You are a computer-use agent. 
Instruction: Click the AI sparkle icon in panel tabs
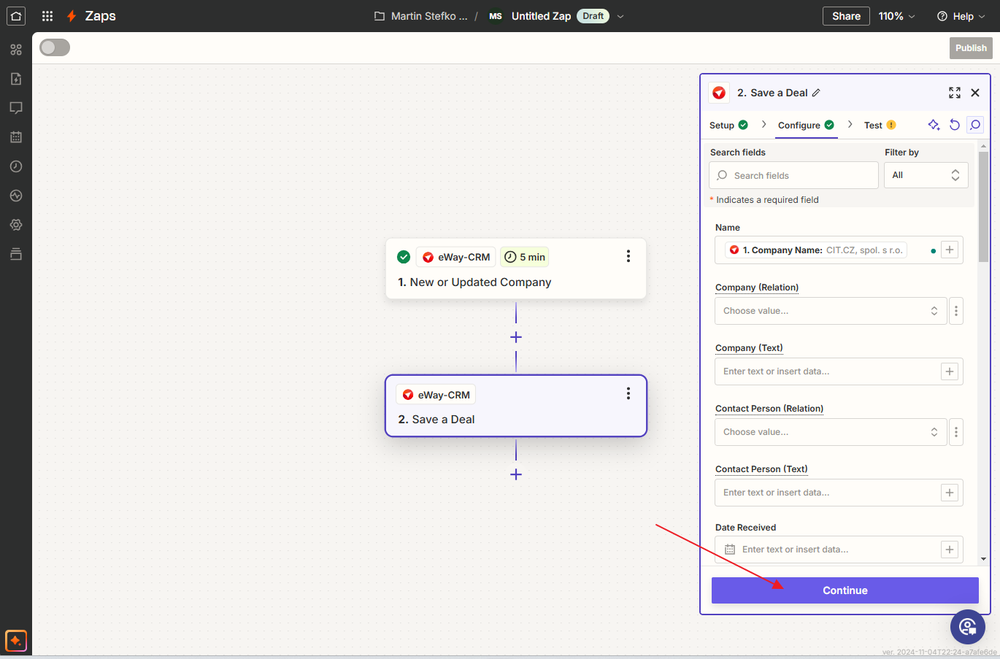[x=934, y=125]
